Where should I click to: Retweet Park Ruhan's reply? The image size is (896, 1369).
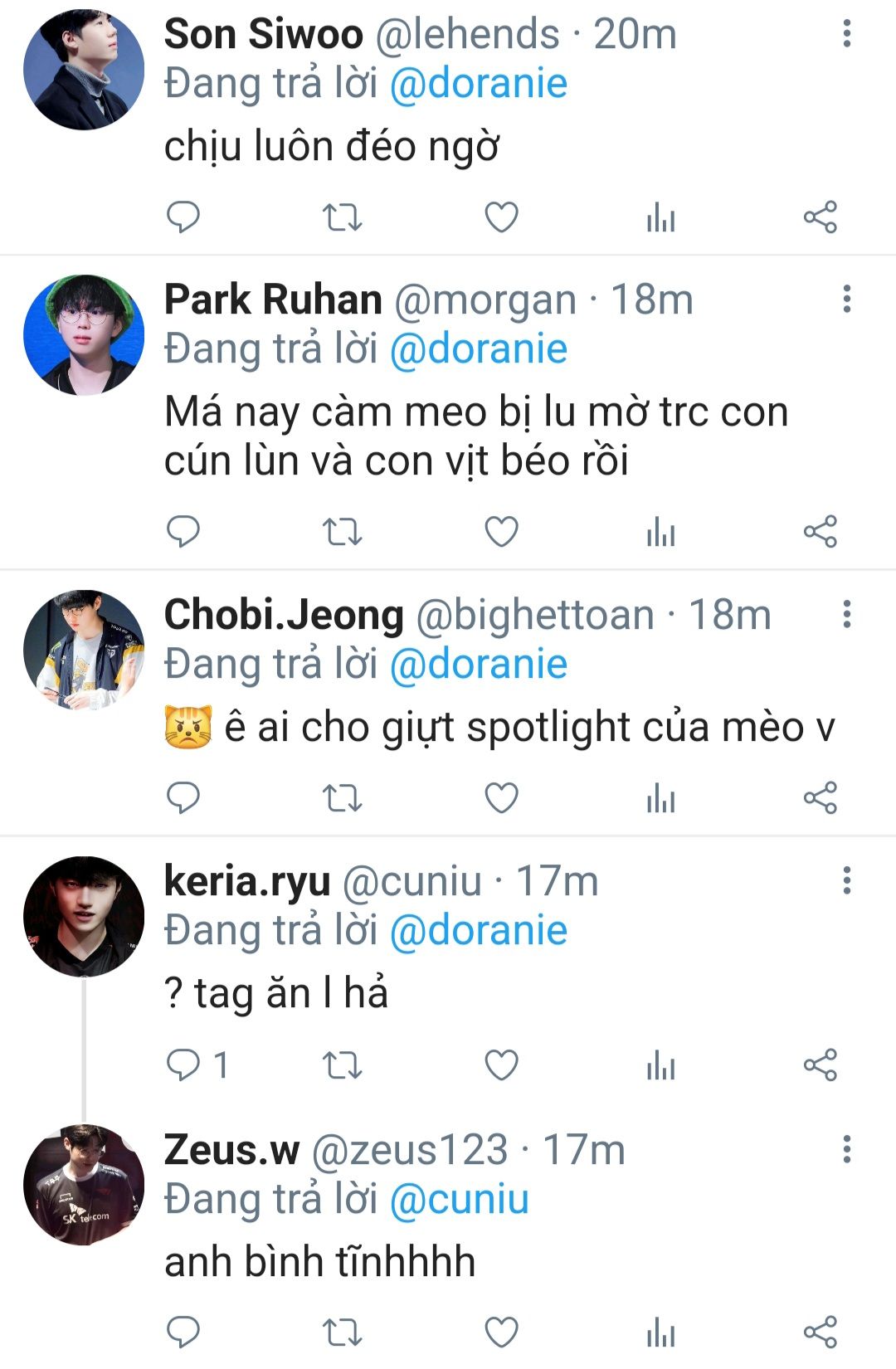click(x=342, y=532)
